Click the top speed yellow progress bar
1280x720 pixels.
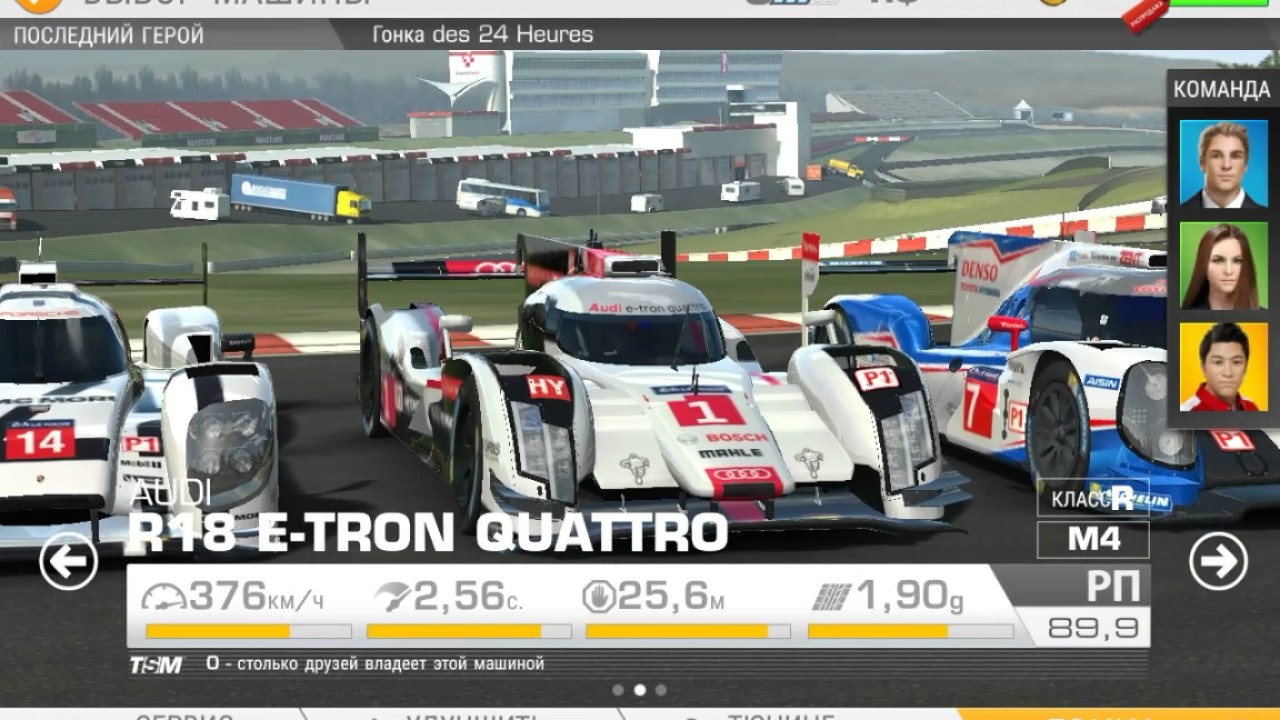[248, 632]
